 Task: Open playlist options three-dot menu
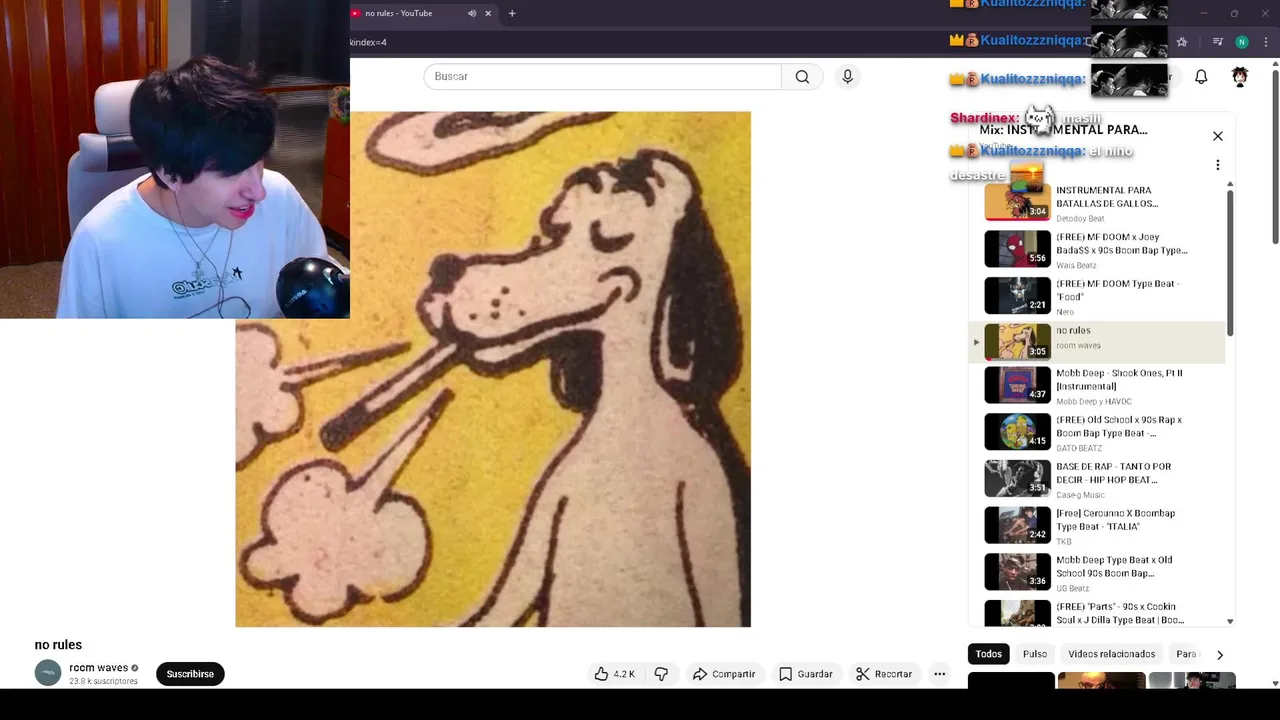click(1218, 165)
